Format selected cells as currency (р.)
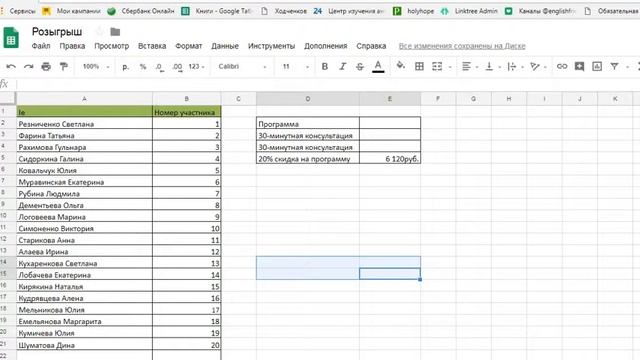The height and width of the screenshot is (360, 640). coord(125,67)
